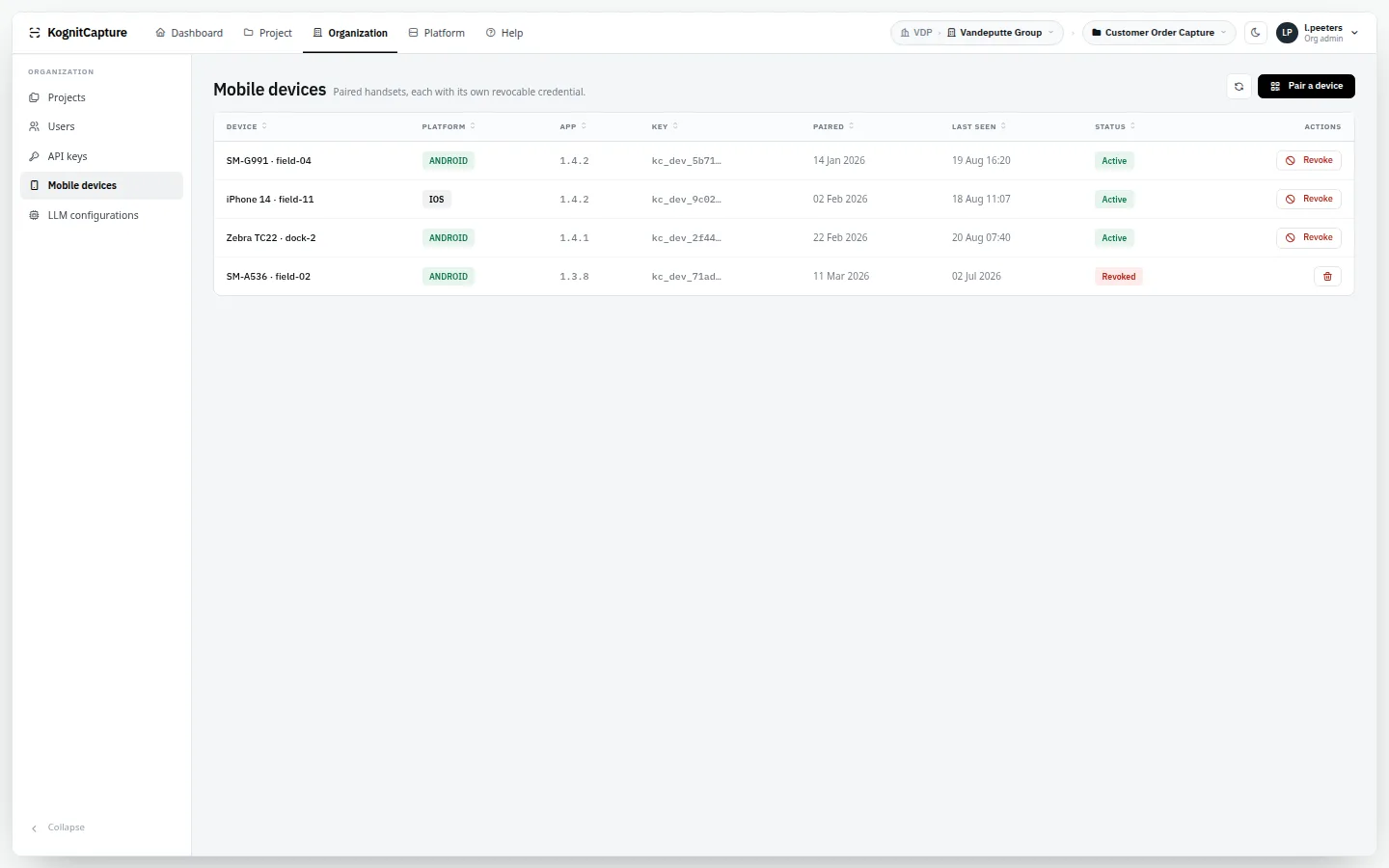Select the Organization tab

[350, 33]
